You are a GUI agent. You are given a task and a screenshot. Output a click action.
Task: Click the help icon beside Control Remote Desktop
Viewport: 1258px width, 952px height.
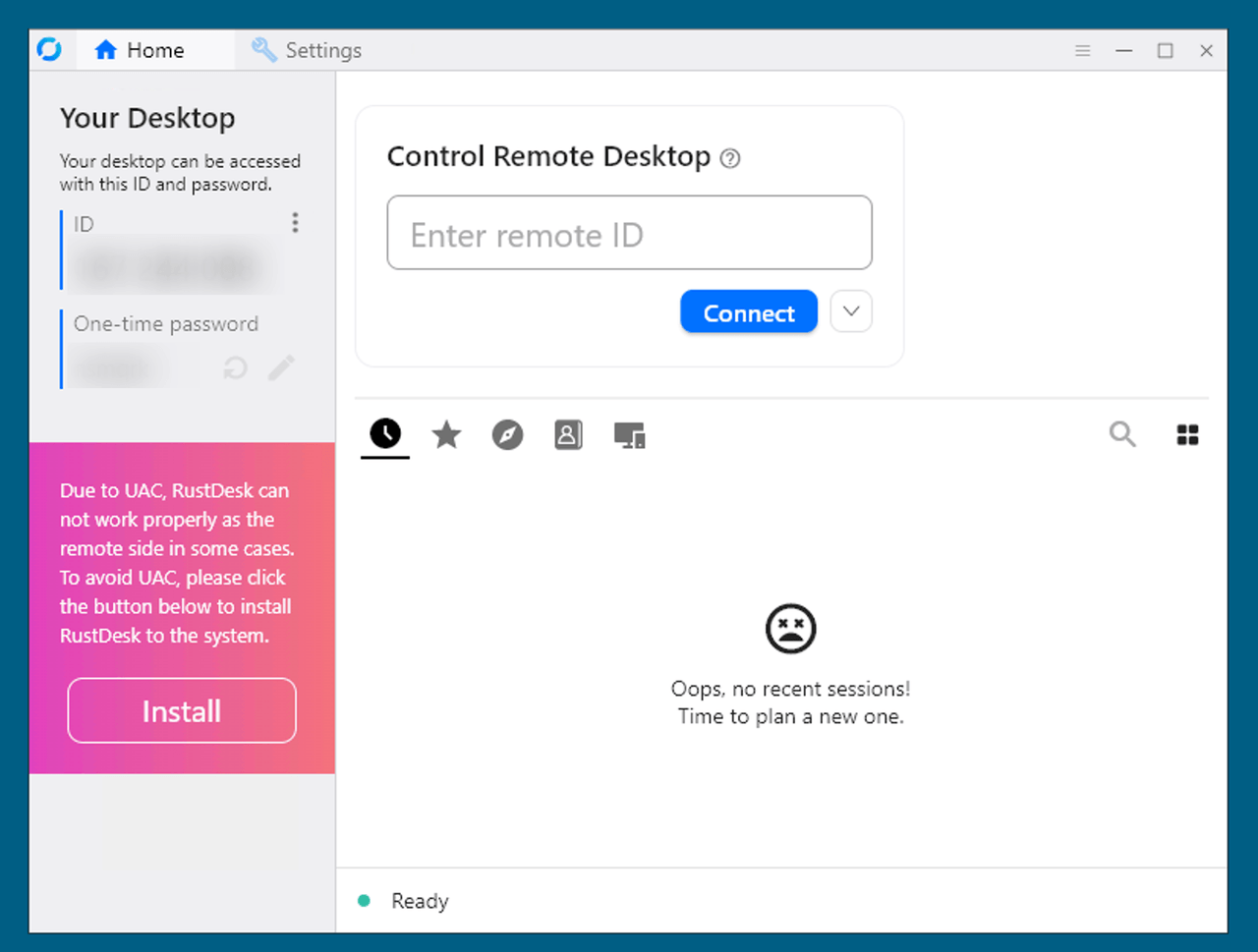(x=730, y=158)
